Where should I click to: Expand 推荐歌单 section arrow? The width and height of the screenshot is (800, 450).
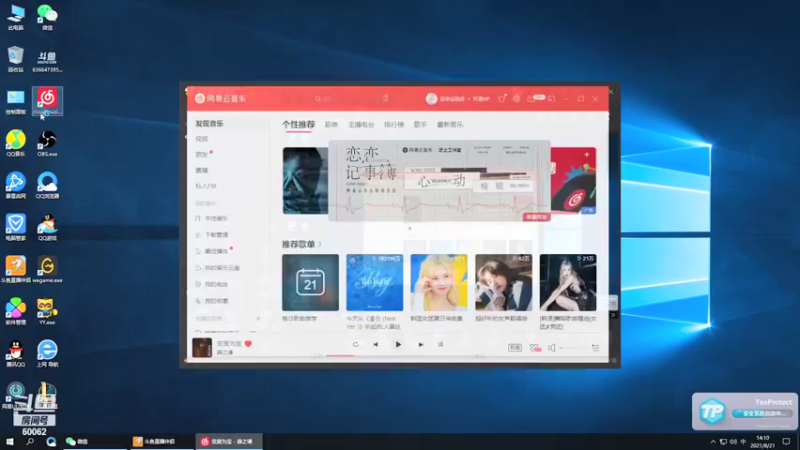tap(320, 244)
